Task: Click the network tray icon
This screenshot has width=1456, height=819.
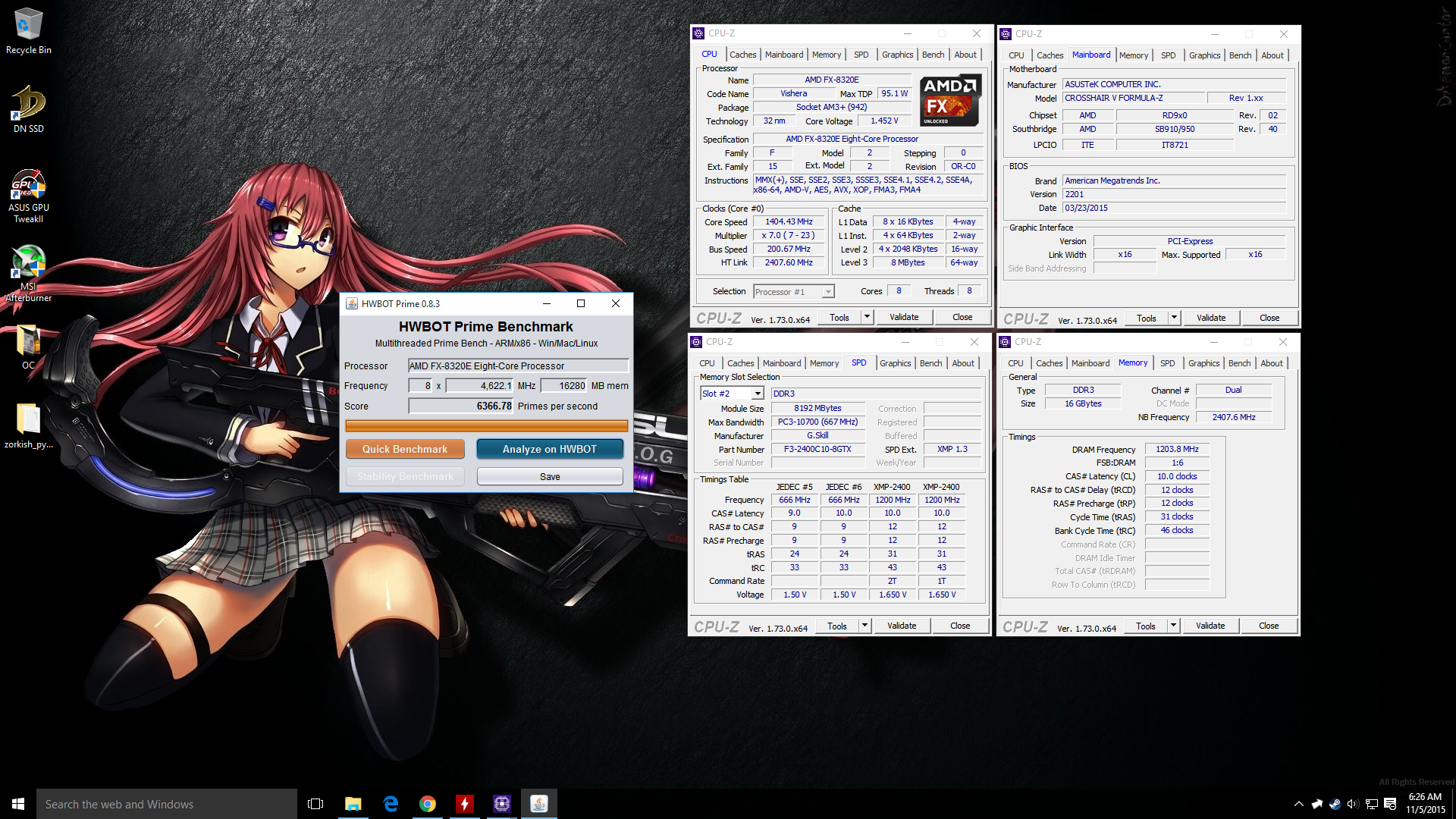Action: tap(1372, 804)
